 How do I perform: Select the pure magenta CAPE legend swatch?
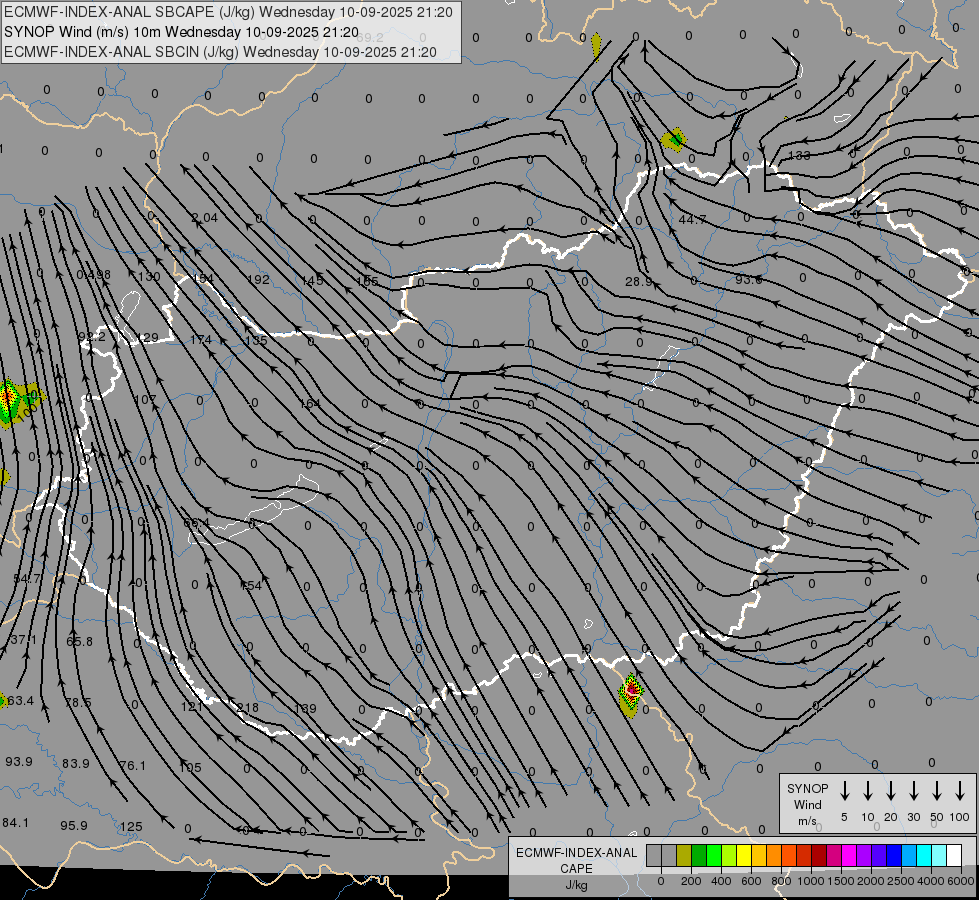tap(849, 856)
